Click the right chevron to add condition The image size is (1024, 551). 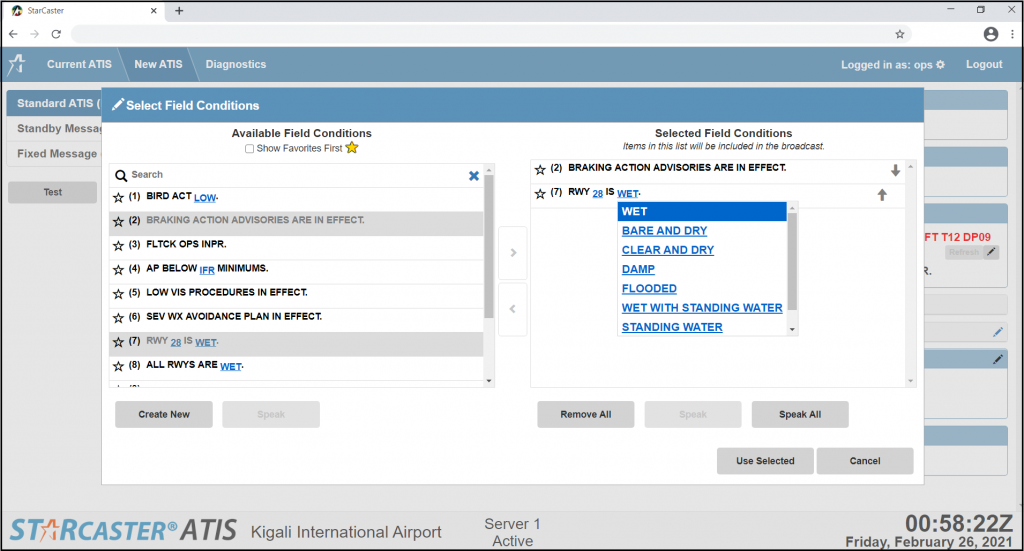[512, 253]
